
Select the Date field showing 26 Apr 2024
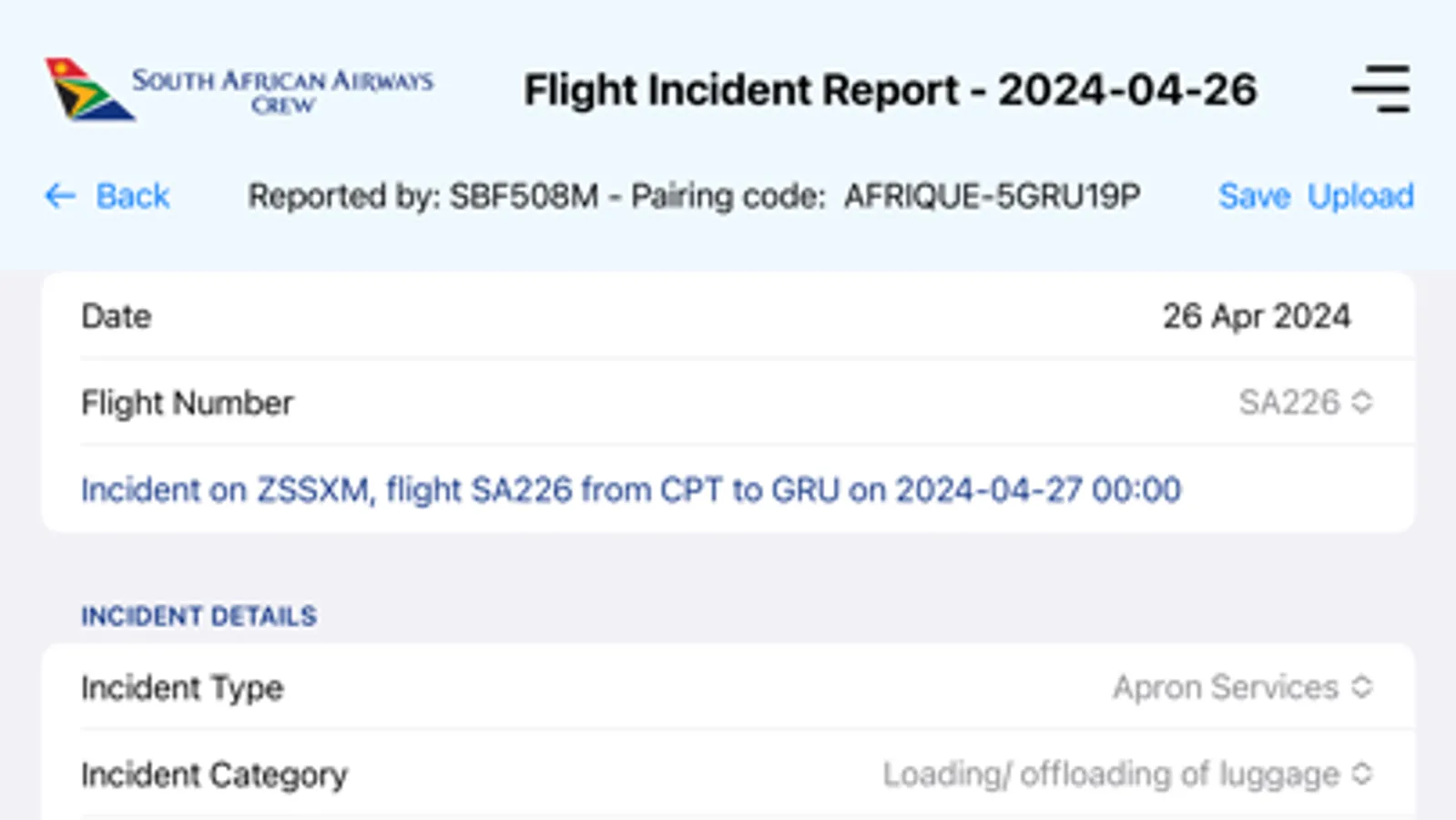point(1257,316)
